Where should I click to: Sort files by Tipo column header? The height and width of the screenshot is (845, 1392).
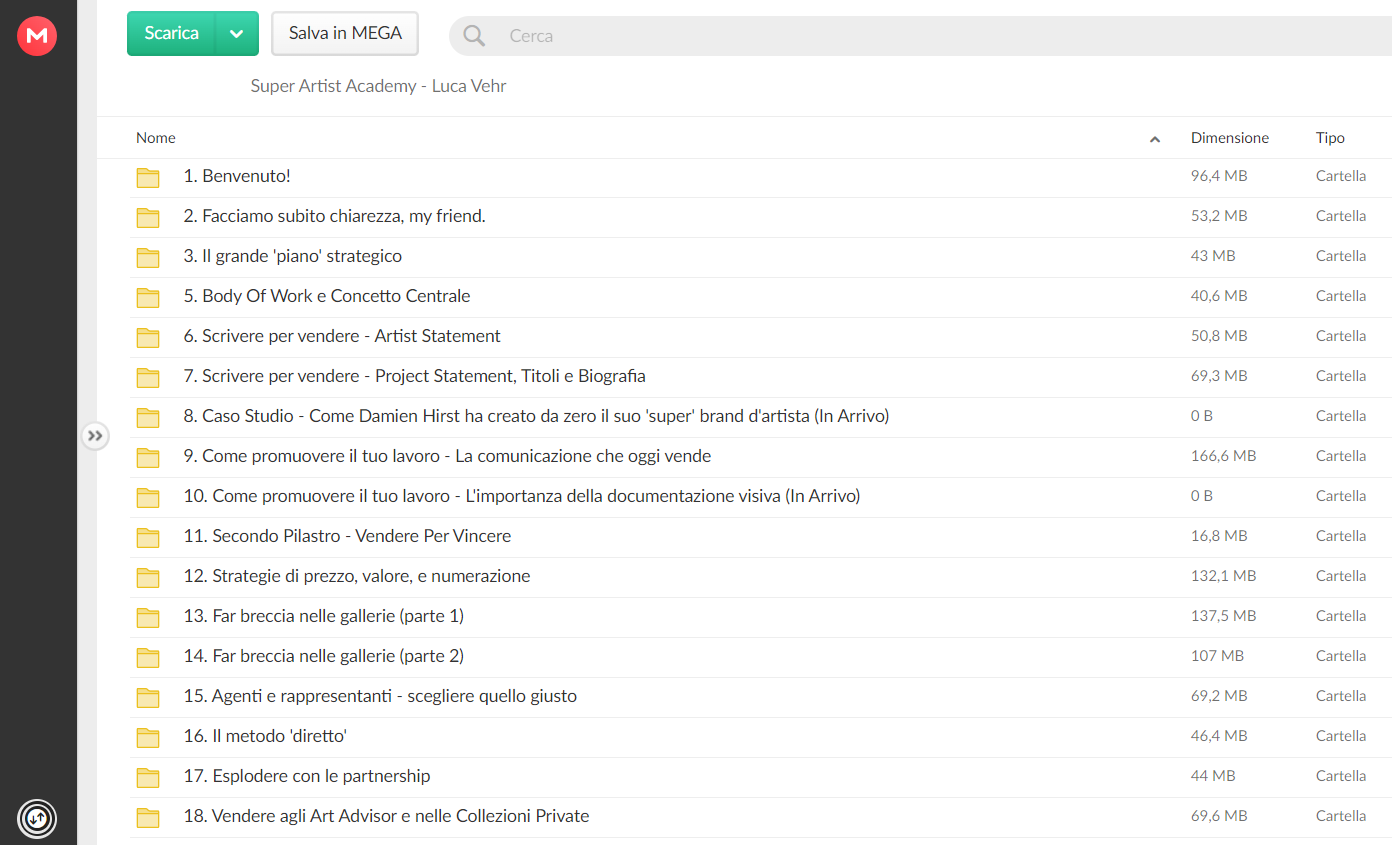(x=1330, y=138)
